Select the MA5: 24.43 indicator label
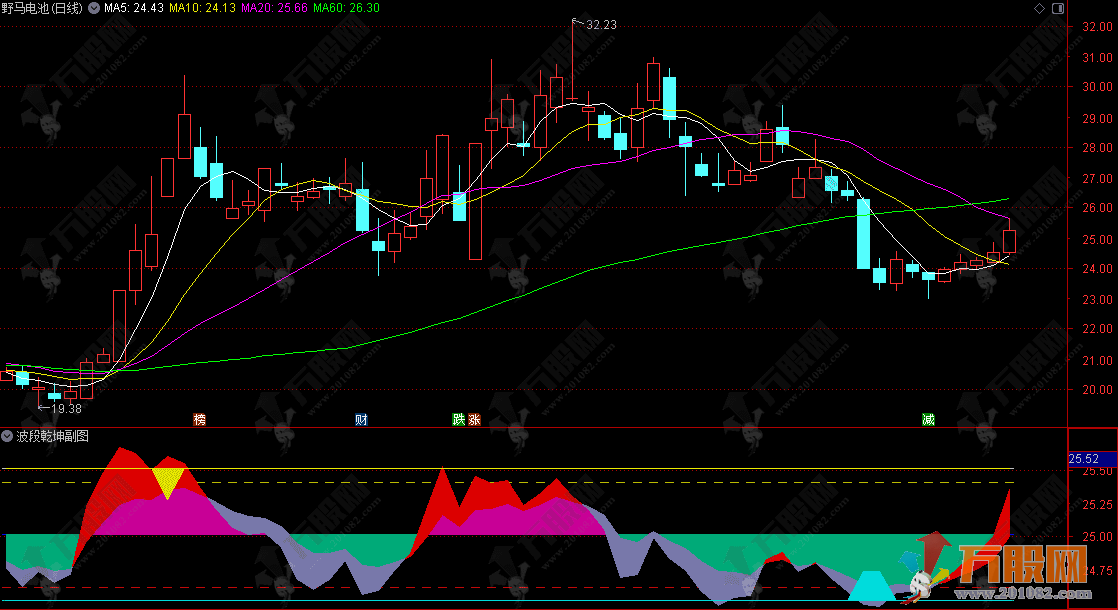Image resolution: width=1118 pixels, height=610 pixels. coord(134,9)
